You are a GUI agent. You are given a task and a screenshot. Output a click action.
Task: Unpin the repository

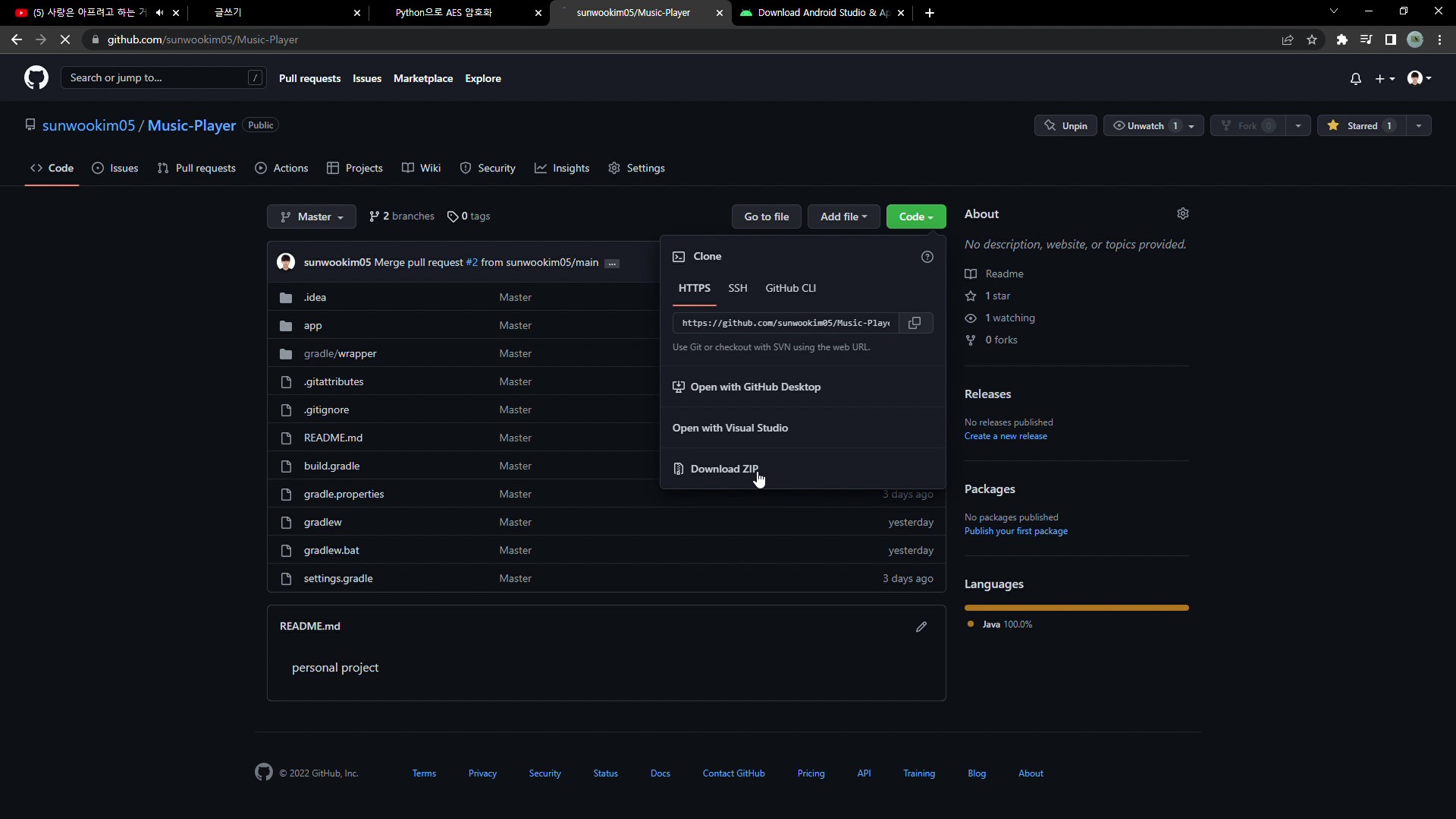point(1065,126)
